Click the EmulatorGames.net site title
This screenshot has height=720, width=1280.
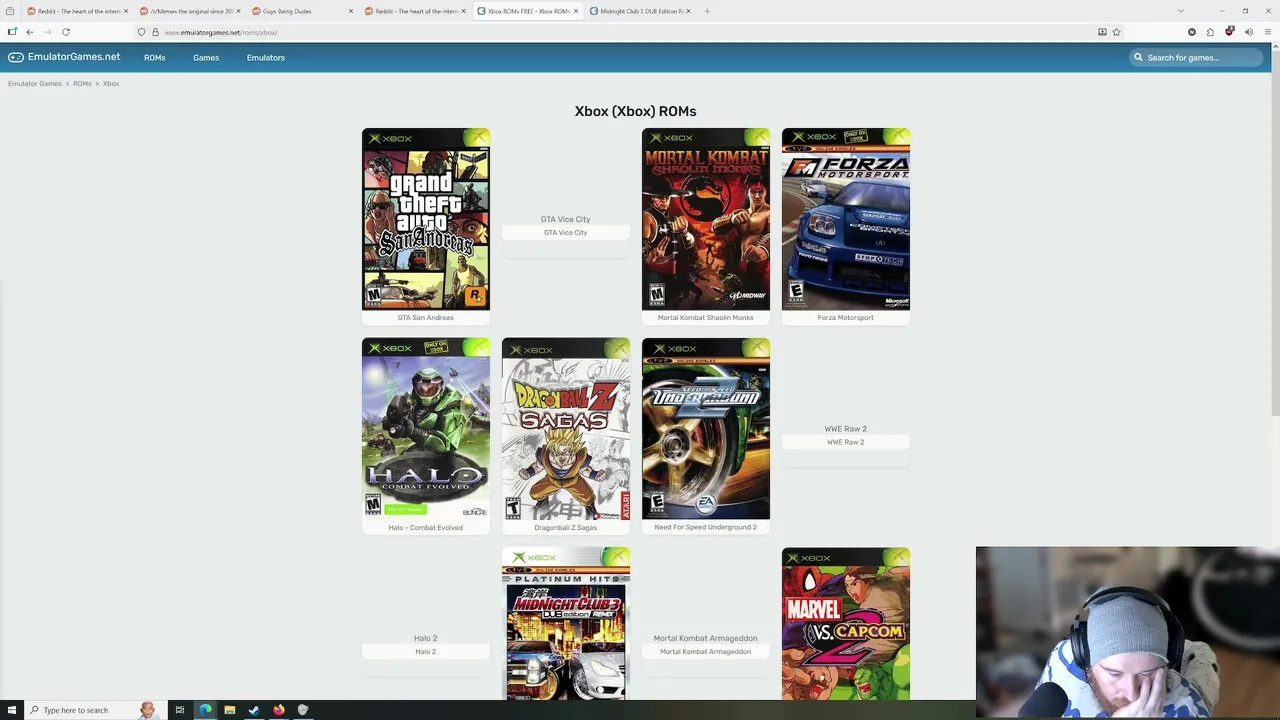pyautogui.click(x=74, y=57)
